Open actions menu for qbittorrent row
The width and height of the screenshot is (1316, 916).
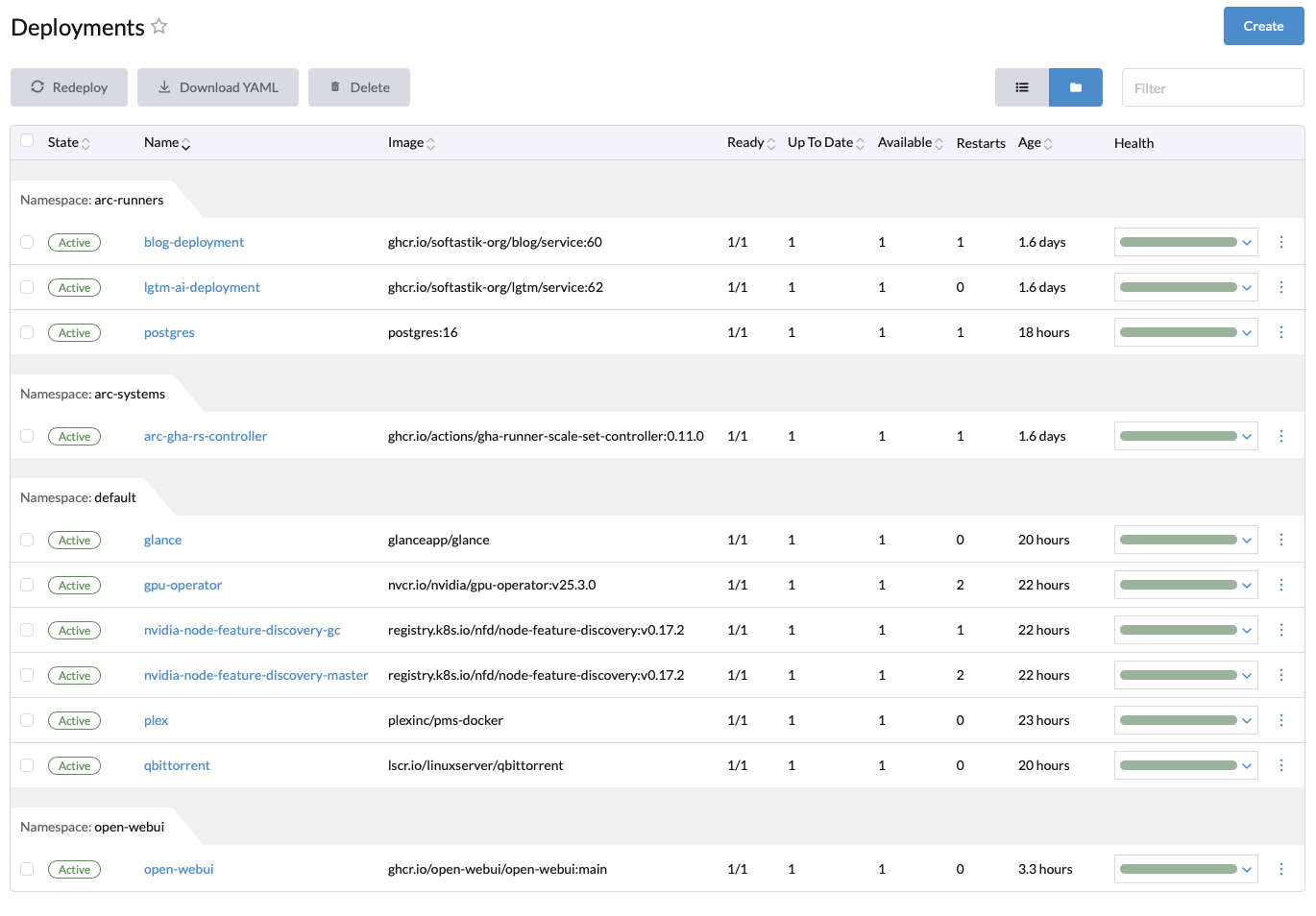pyautogui.click(x=1281, y=765)
